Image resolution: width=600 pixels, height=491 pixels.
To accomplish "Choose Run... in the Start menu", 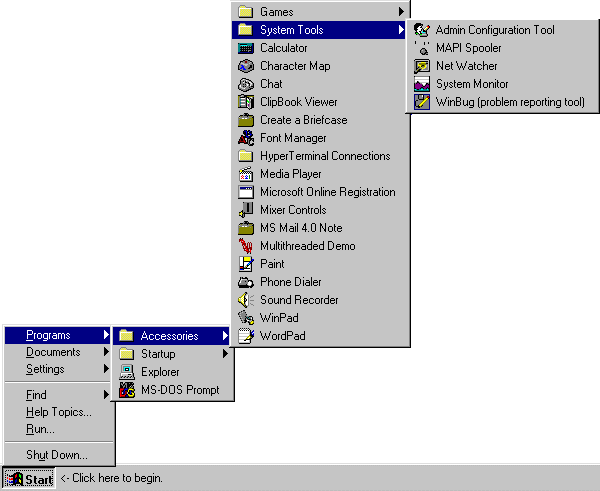I will (x=58, y=429).
